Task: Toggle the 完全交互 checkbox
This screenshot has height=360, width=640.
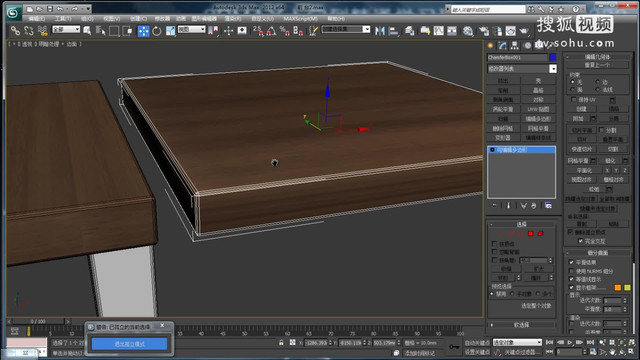Action: click(580, 241)
